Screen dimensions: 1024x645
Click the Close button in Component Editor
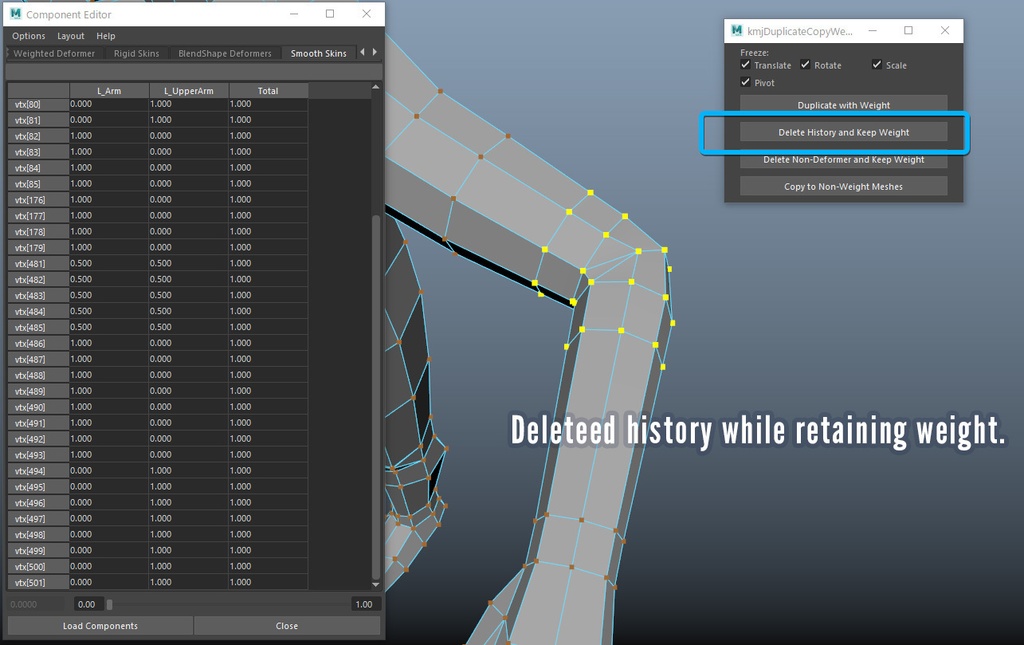[287, 626]
